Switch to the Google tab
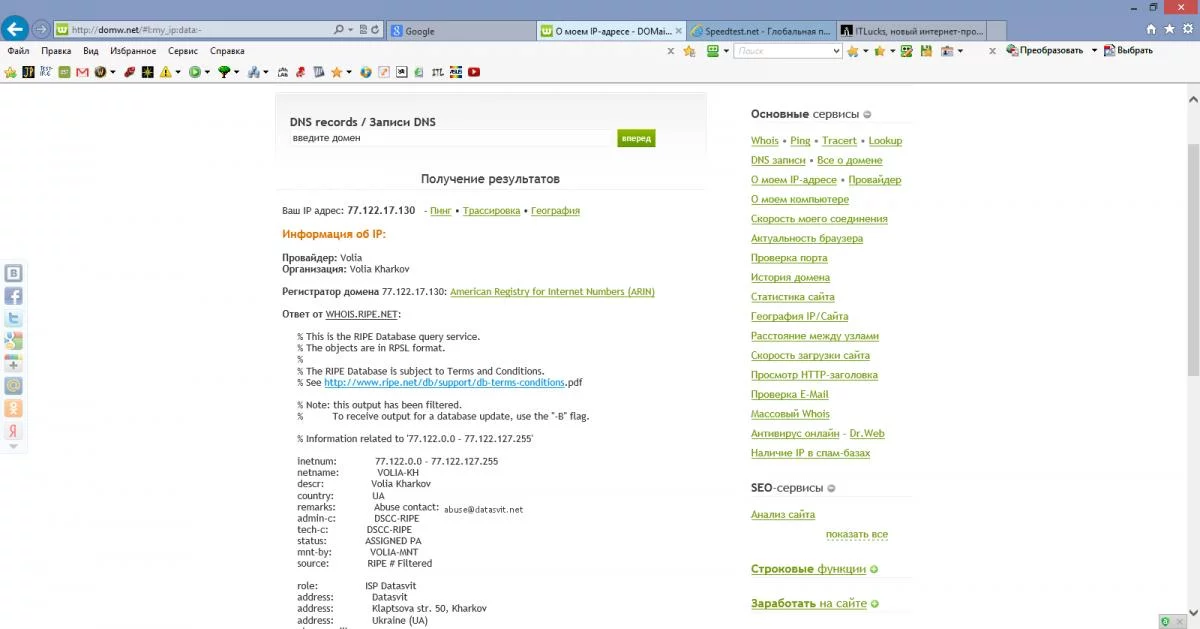Screen dimensions: 1200x629 [460, 31]
